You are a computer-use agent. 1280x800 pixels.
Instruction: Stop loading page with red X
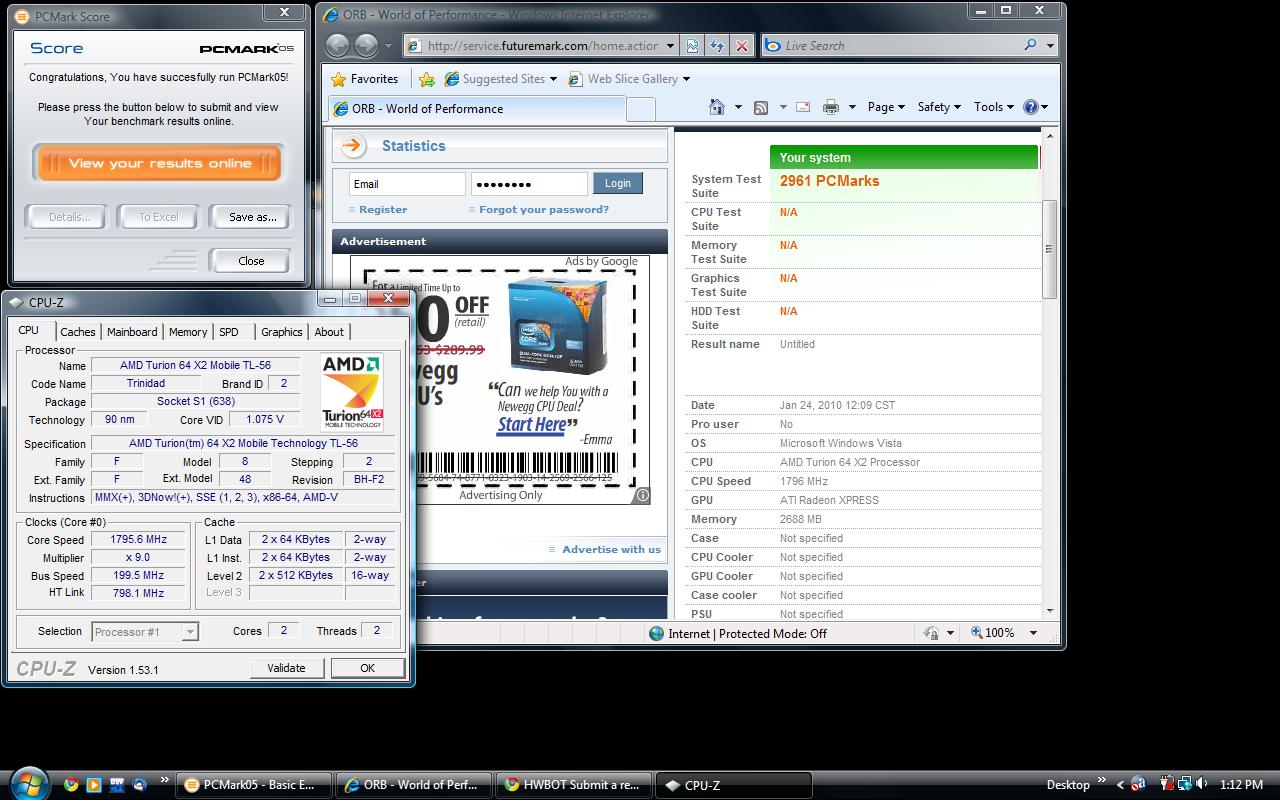(741, 45)
